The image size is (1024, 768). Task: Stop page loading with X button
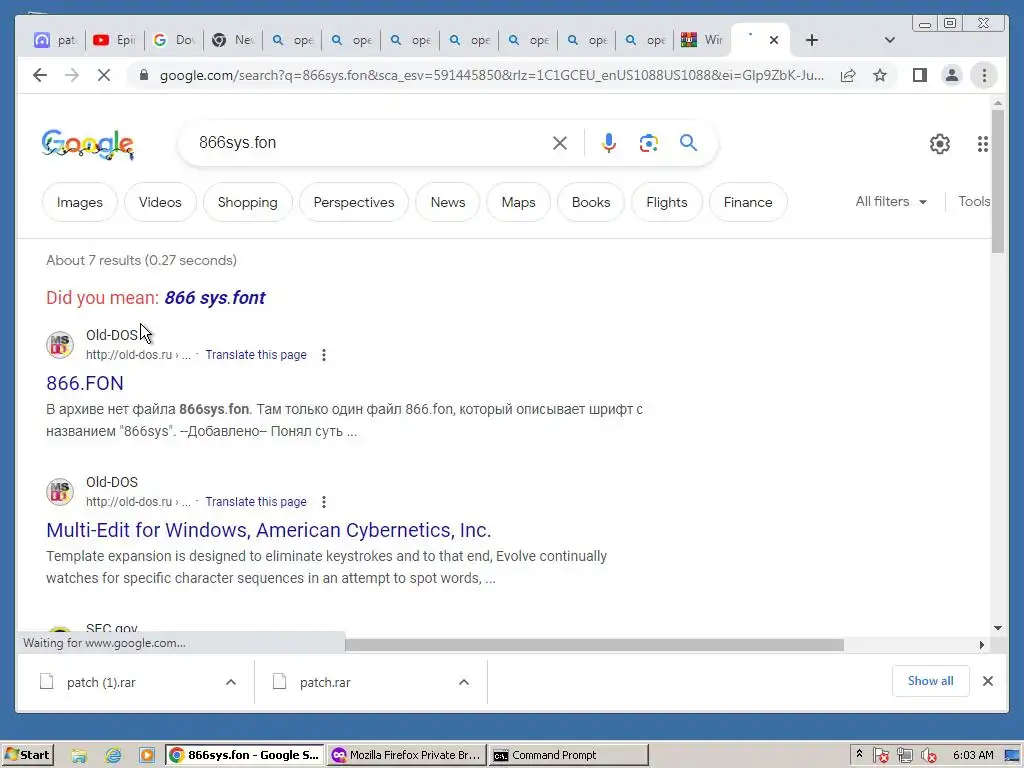click(x=104, y=75)
